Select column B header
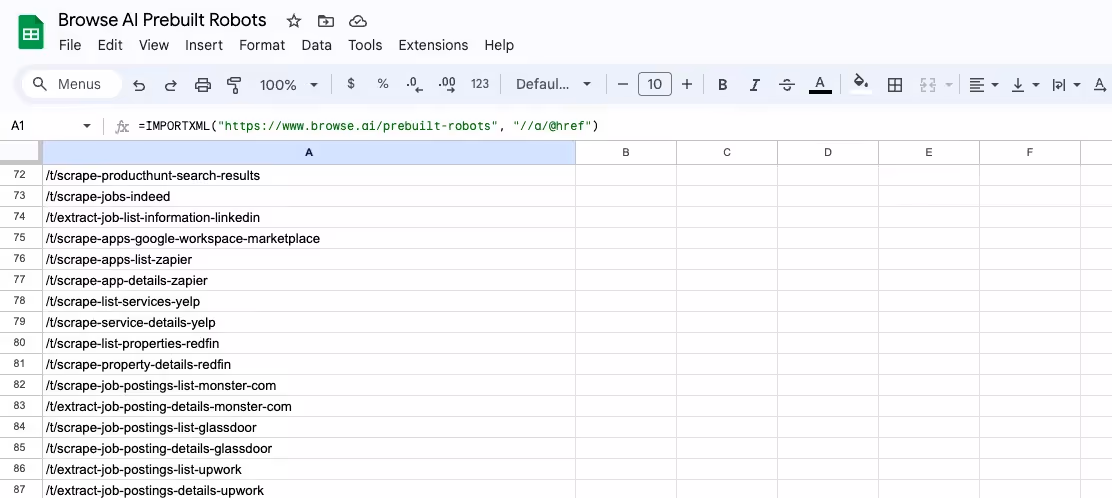1112x498 pixels. click(626, 152)
